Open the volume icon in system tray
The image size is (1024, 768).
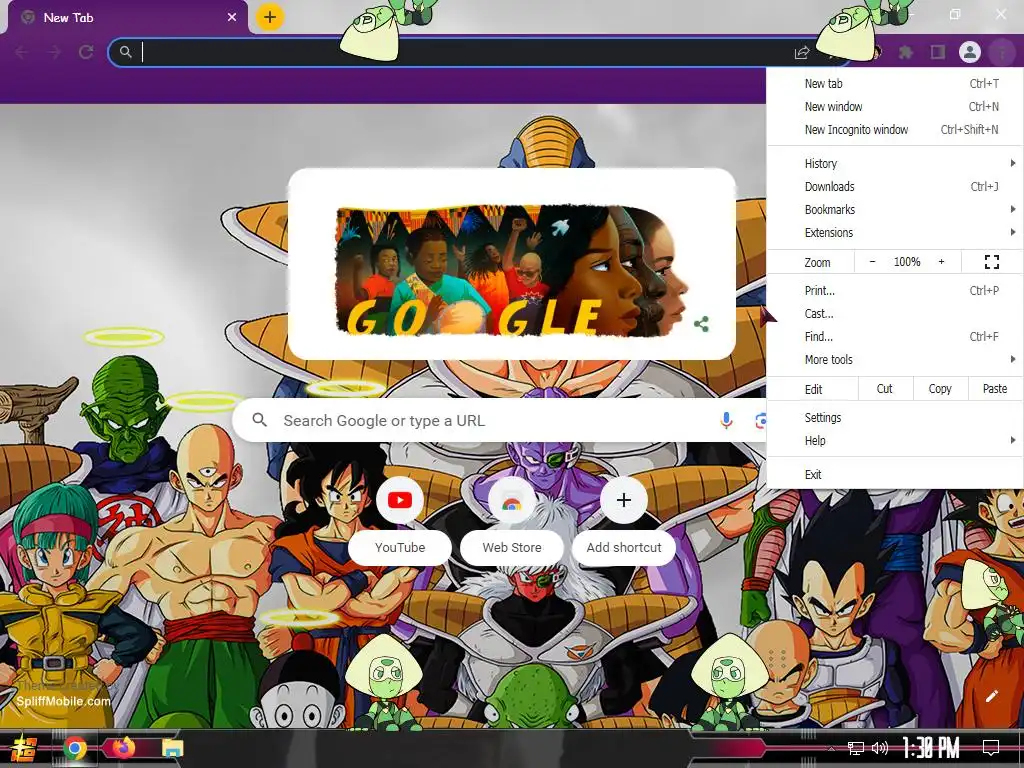[880, 748]
